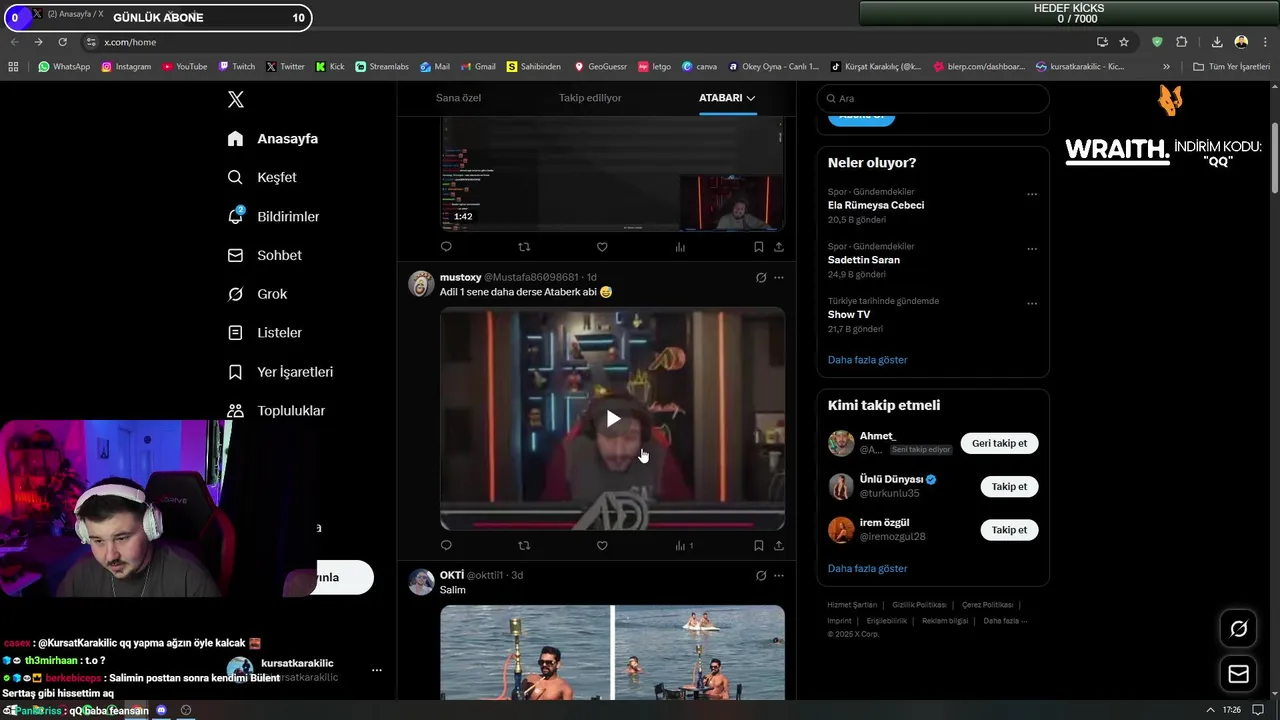Open the GeoGuessr bookmark

click(600, 67)
